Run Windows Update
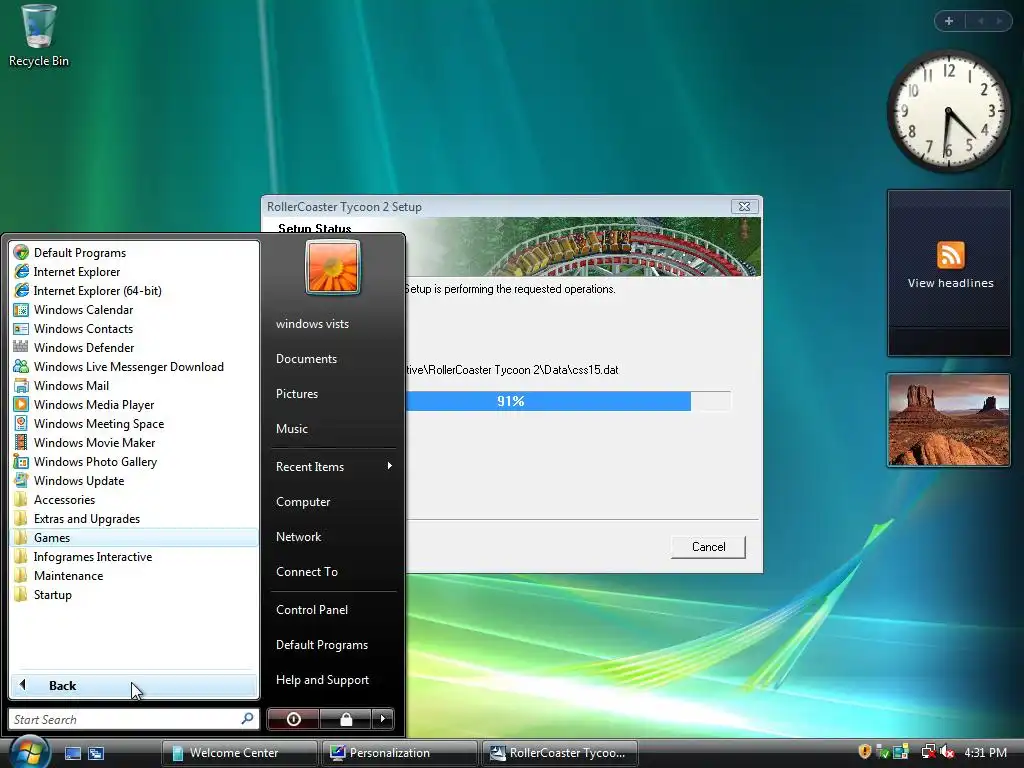This screenshot has width=1024, height=768. click(x=79, y=480)
